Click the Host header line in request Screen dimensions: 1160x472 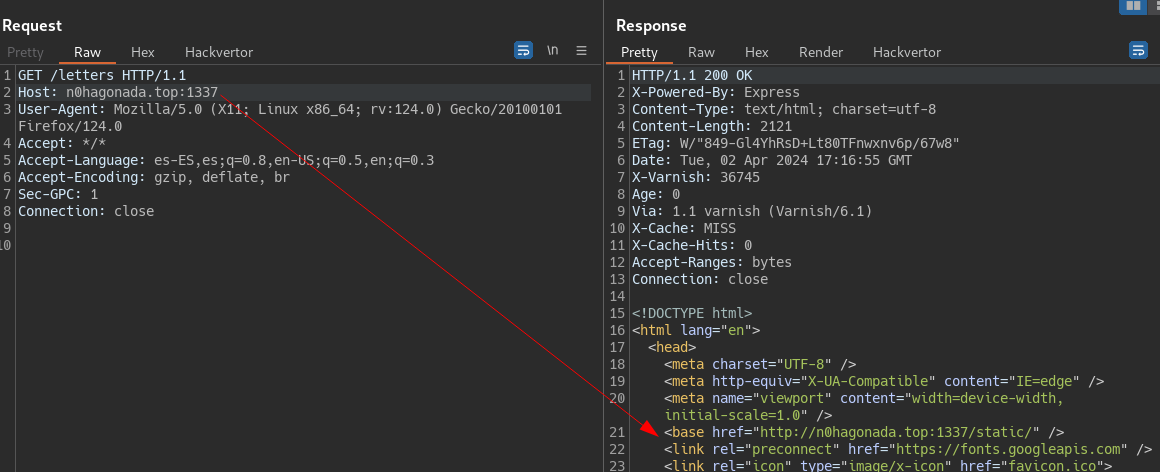(x=118, y=92)
